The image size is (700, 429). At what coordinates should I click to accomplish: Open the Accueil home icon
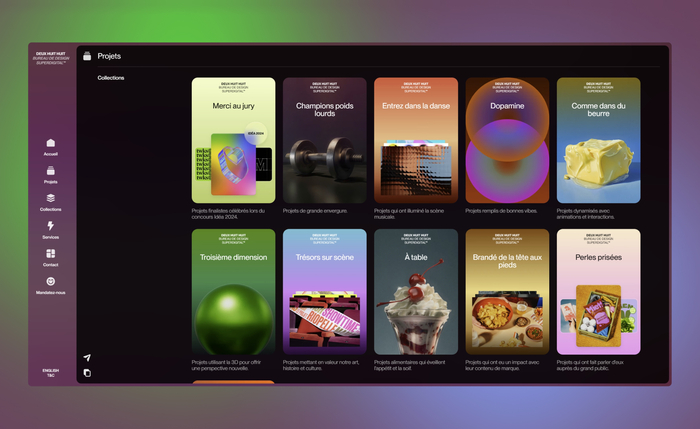coord(50,143)
